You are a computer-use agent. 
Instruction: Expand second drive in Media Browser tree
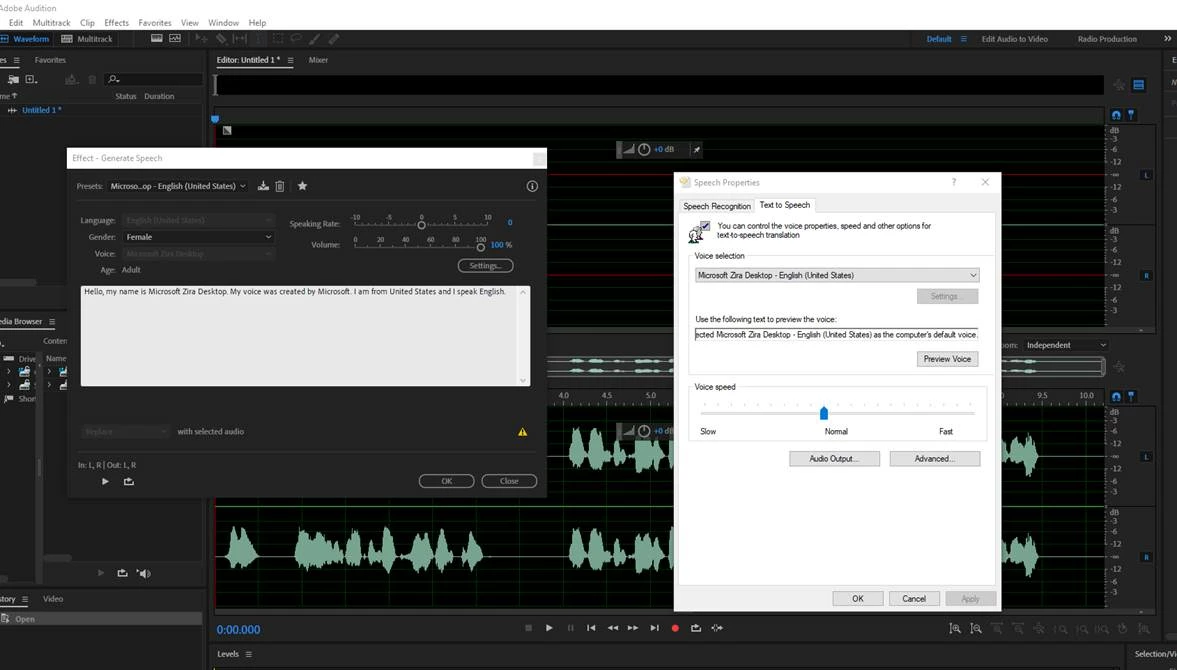[9, 385]
